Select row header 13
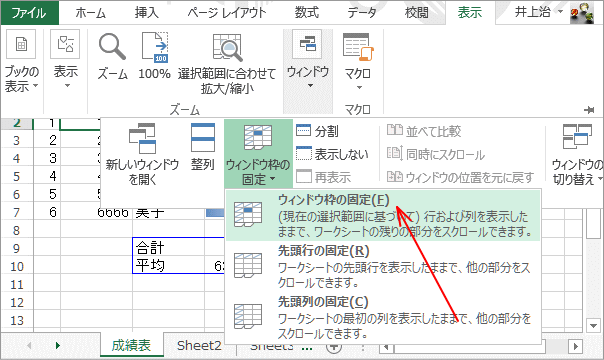The width and height of the screenshot is (604, 360). click(17, 320)
